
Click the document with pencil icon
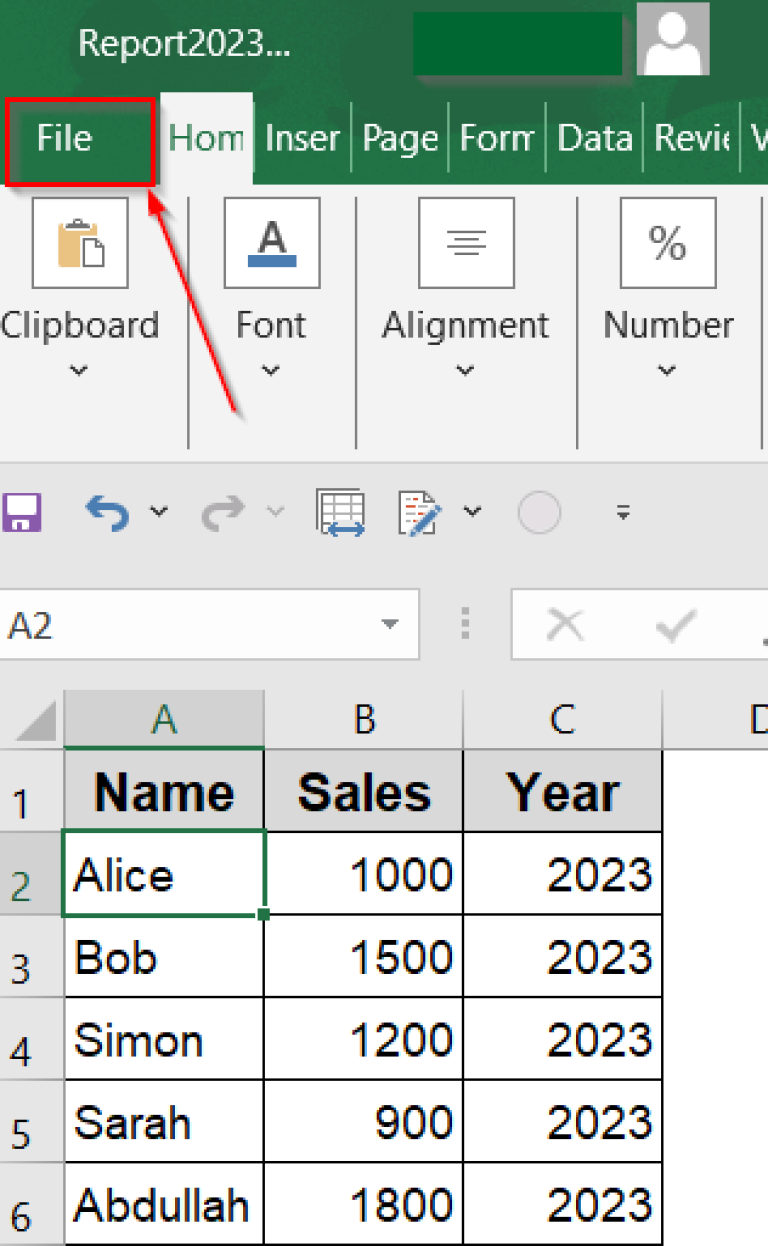420,513
